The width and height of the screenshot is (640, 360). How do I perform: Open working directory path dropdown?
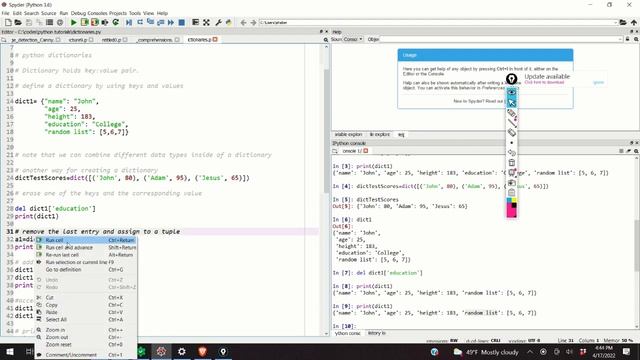tap(615, 22)
